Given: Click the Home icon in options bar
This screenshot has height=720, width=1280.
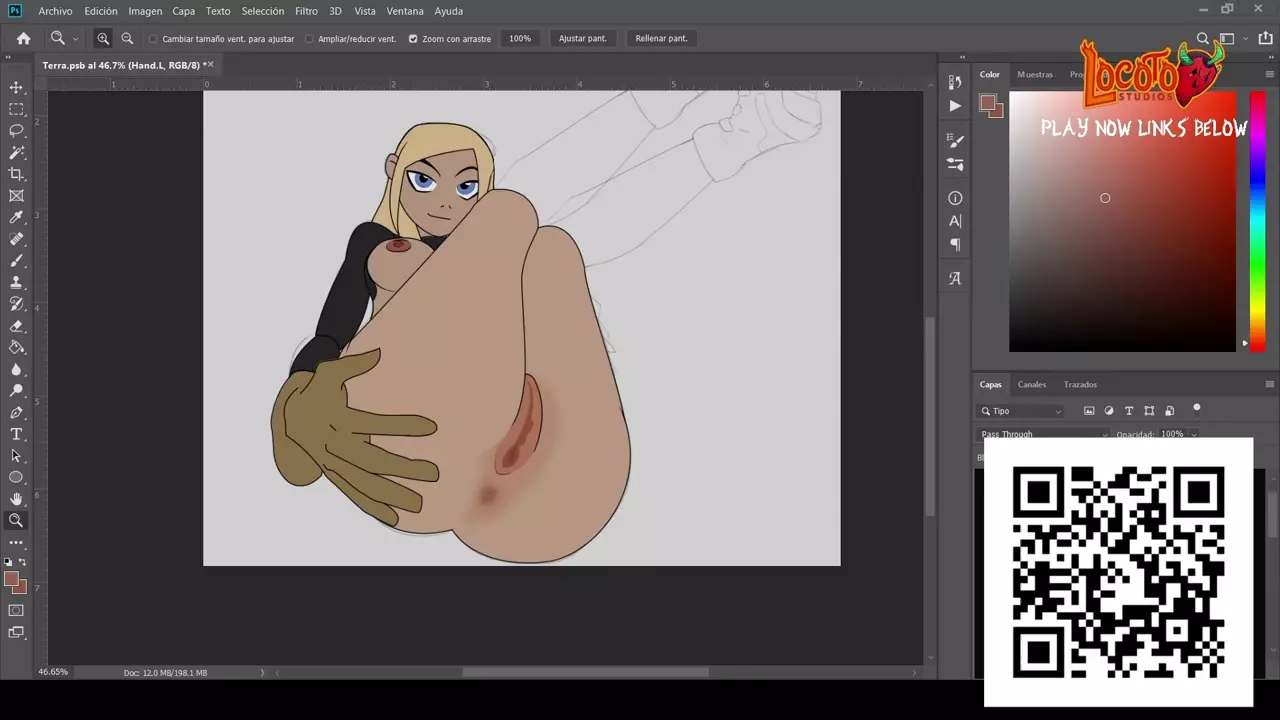Looking at the screenshot, I should 23,38.
